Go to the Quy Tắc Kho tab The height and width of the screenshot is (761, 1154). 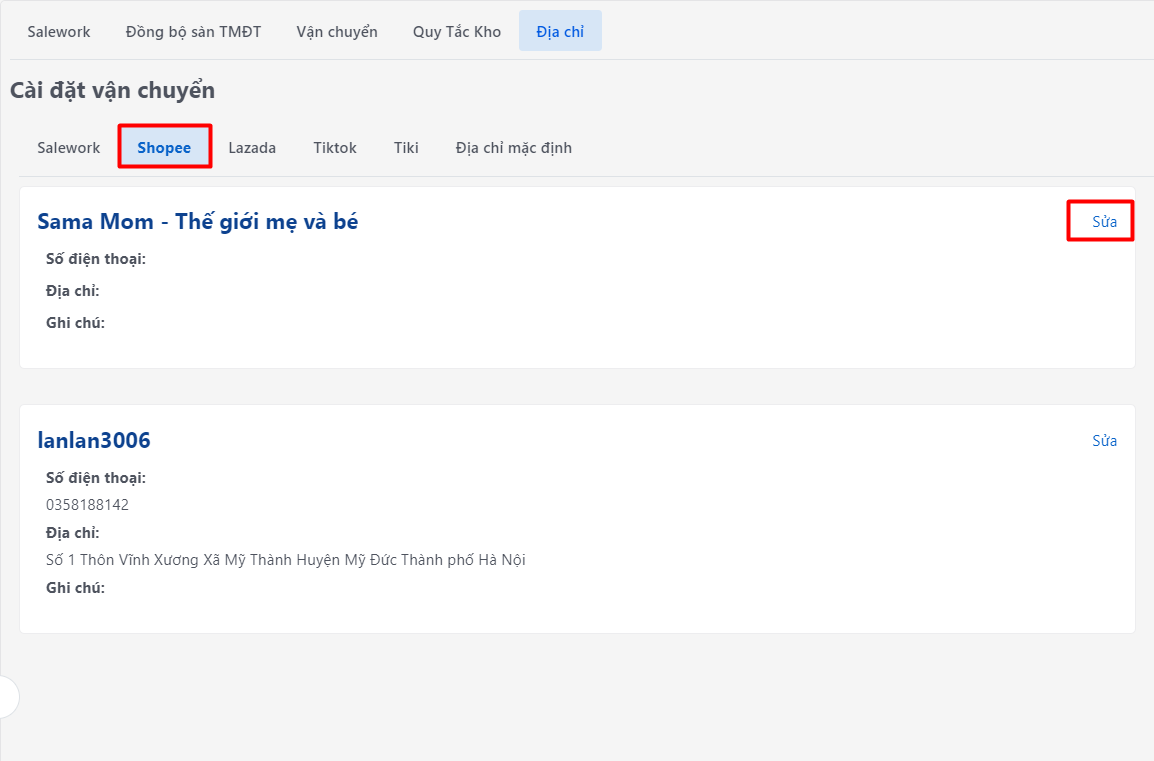tap(457, 31)
